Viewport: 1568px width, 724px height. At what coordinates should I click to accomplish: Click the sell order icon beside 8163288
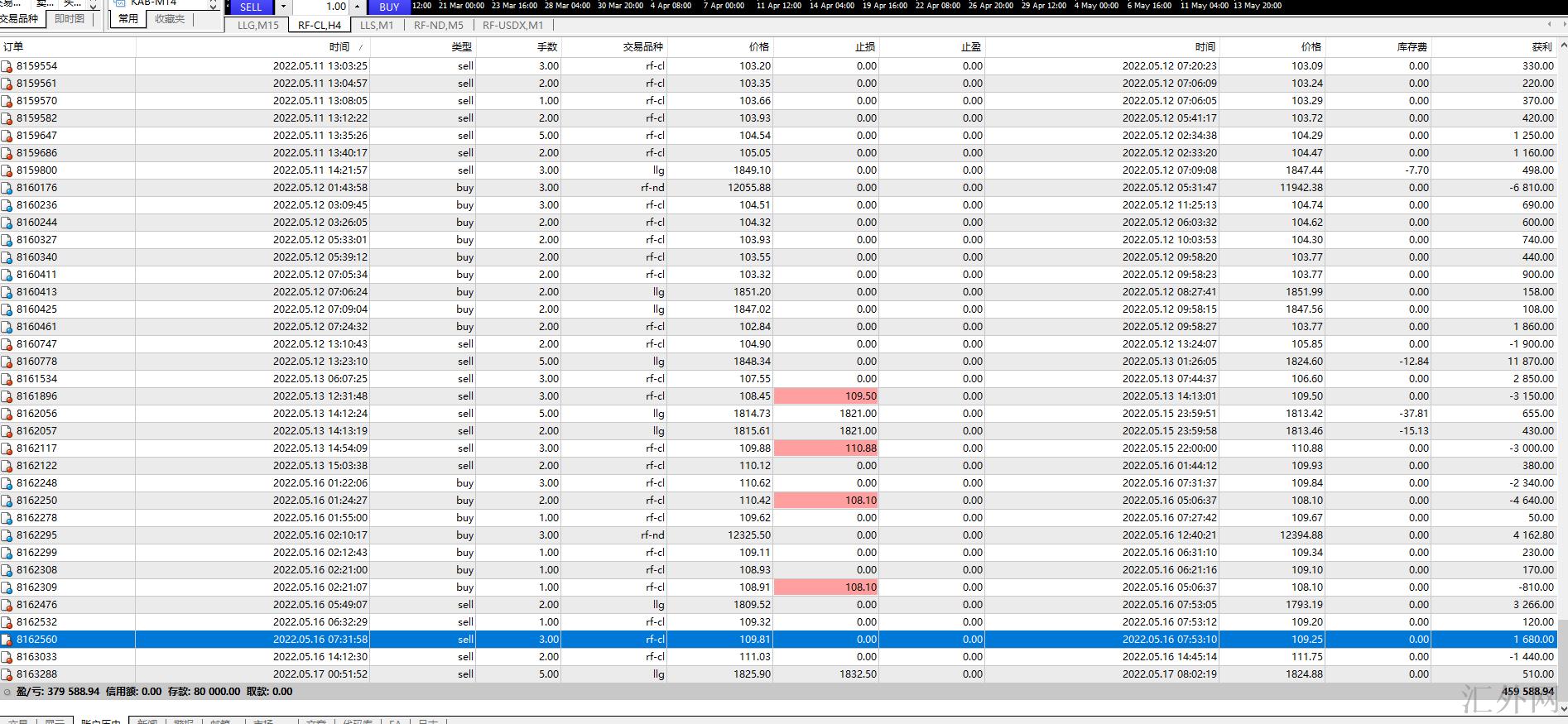[x=7, y=674]
